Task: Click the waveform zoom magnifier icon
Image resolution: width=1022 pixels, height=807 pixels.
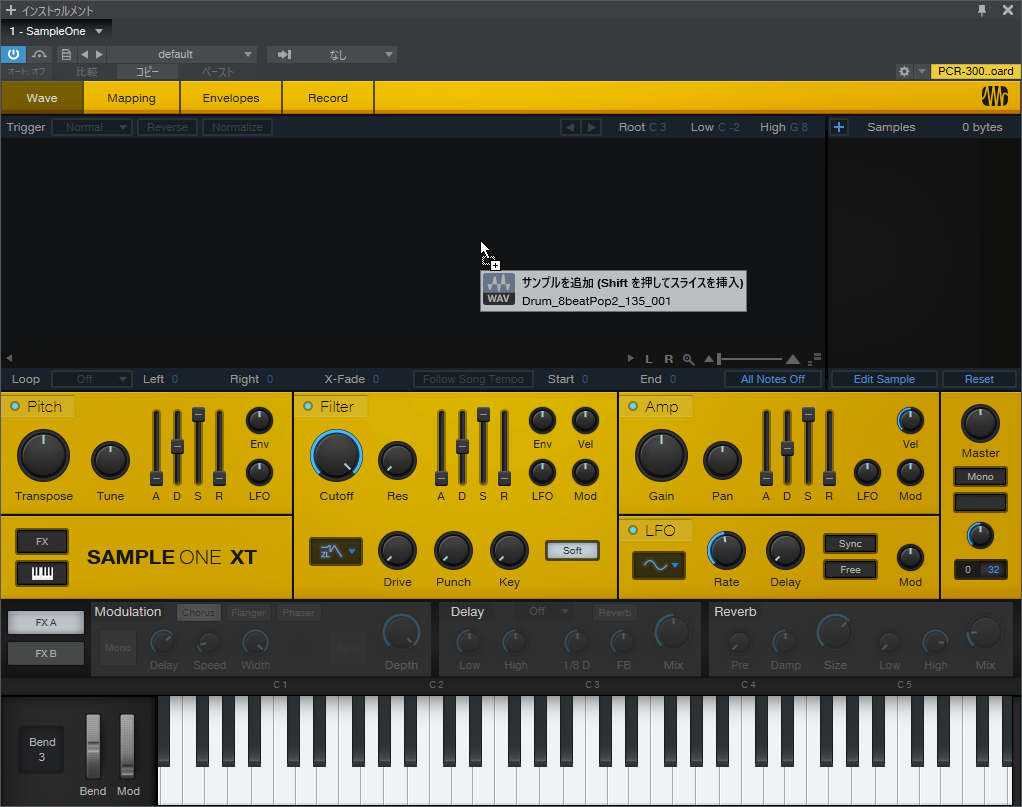Action: tap(688, 359)
